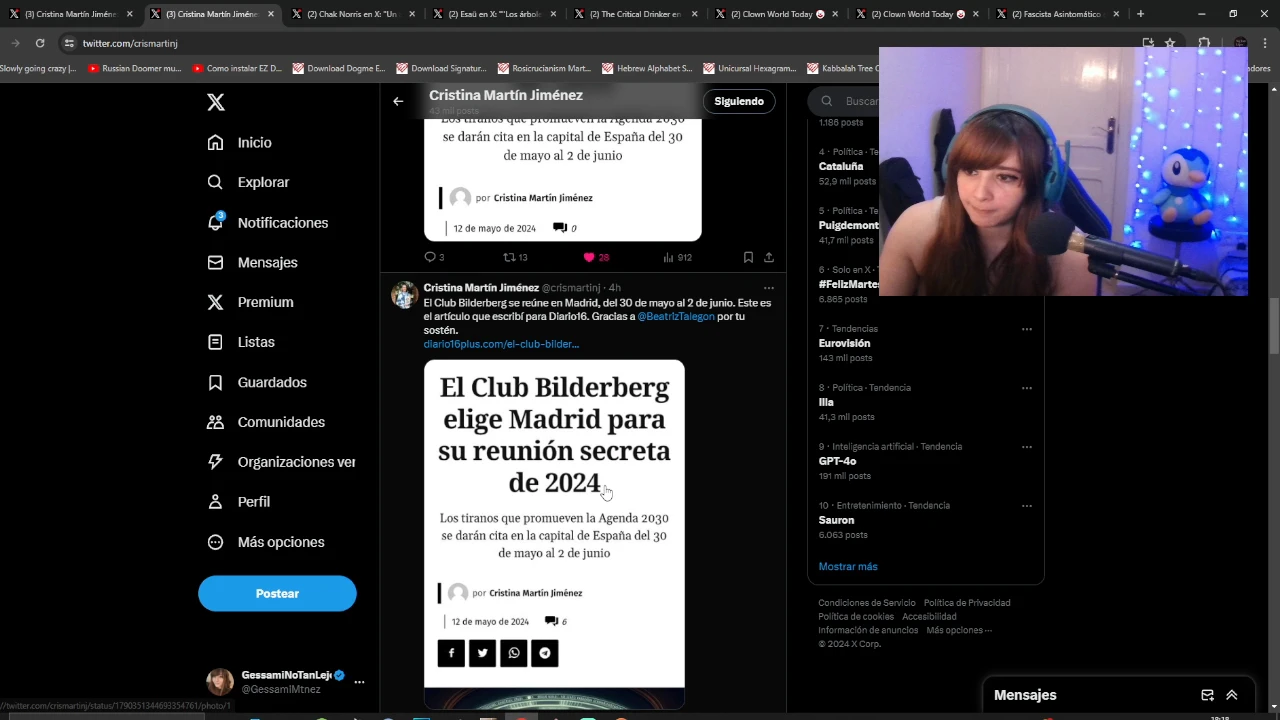Open options for Eurovisión trend

click(1026, 329)
